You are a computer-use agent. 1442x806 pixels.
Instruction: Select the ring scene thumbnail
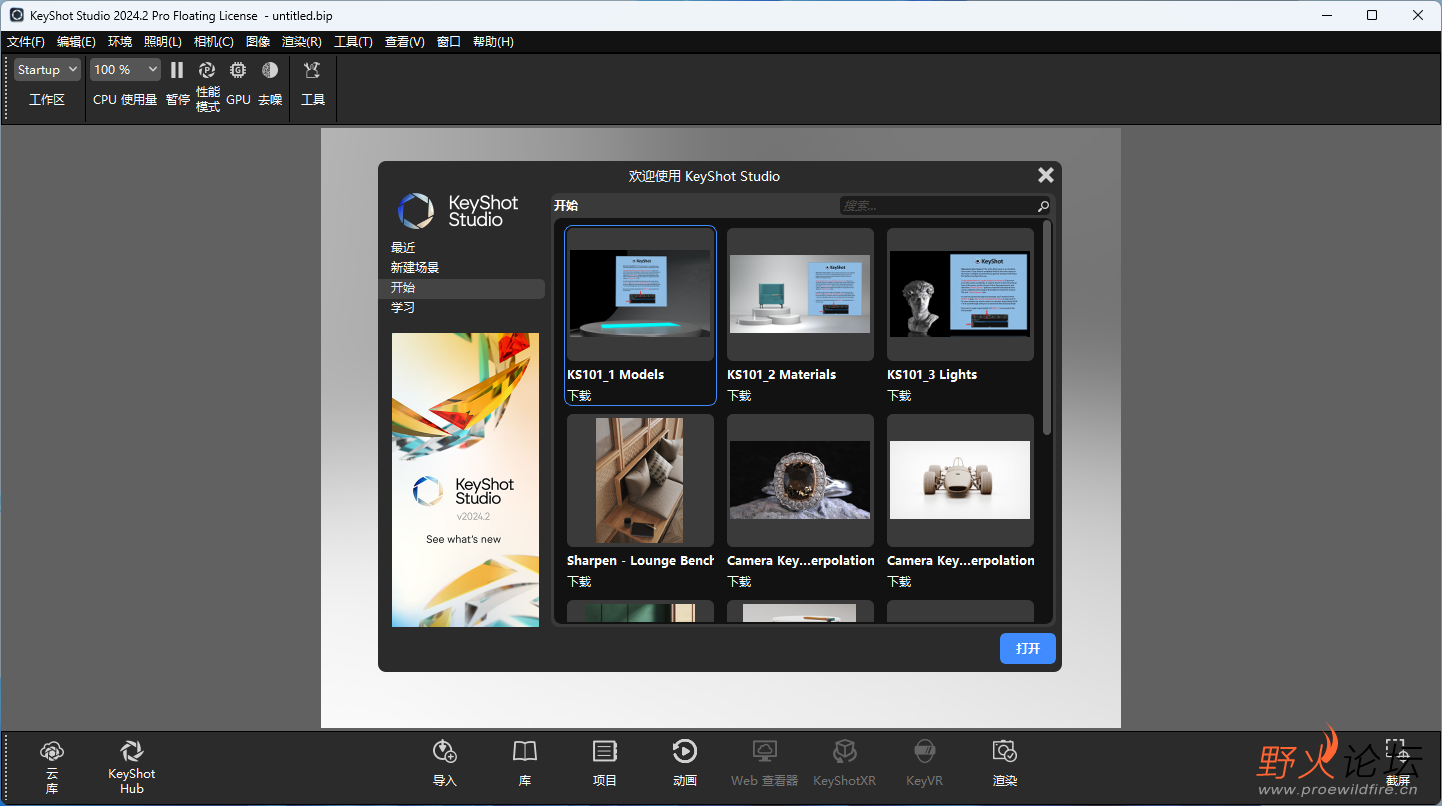point(800,480)
